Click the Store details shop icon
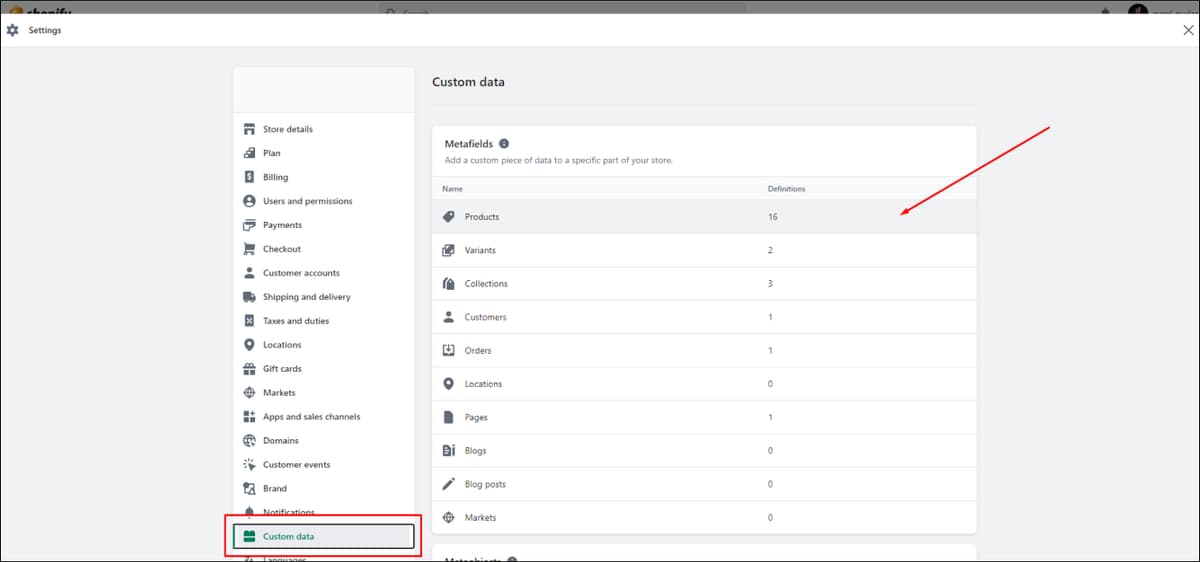The image size is (1200, 562). [250, 129]
